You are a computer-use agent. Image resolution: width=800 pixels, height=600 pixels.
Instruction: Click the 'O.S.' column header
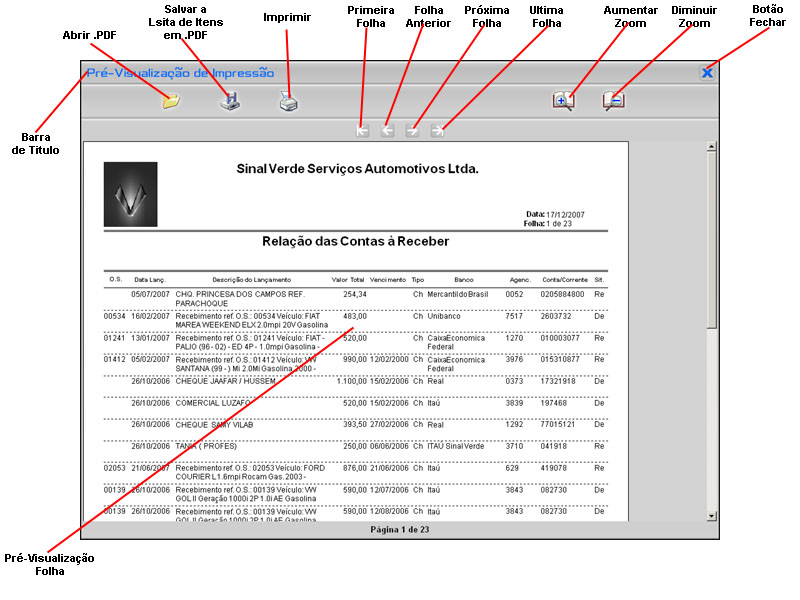116,280
